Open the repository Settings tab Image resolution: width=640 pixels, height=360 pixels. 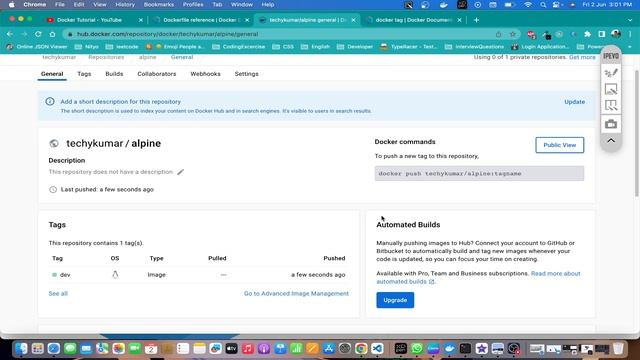[x=247, y=74]
